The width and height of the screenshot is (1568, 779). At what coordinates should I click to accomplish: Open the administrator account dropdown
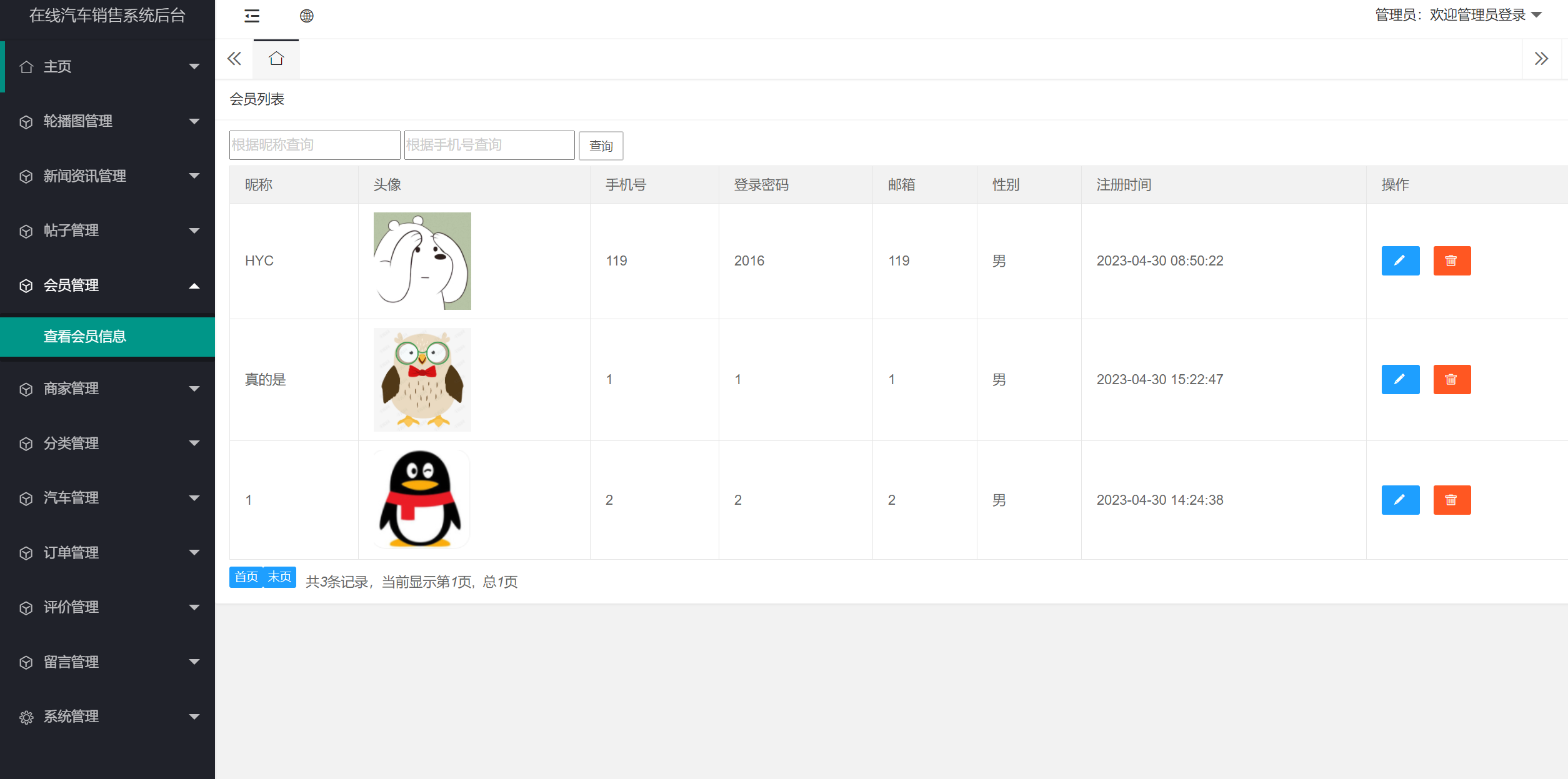click(x=1458, y=15)
